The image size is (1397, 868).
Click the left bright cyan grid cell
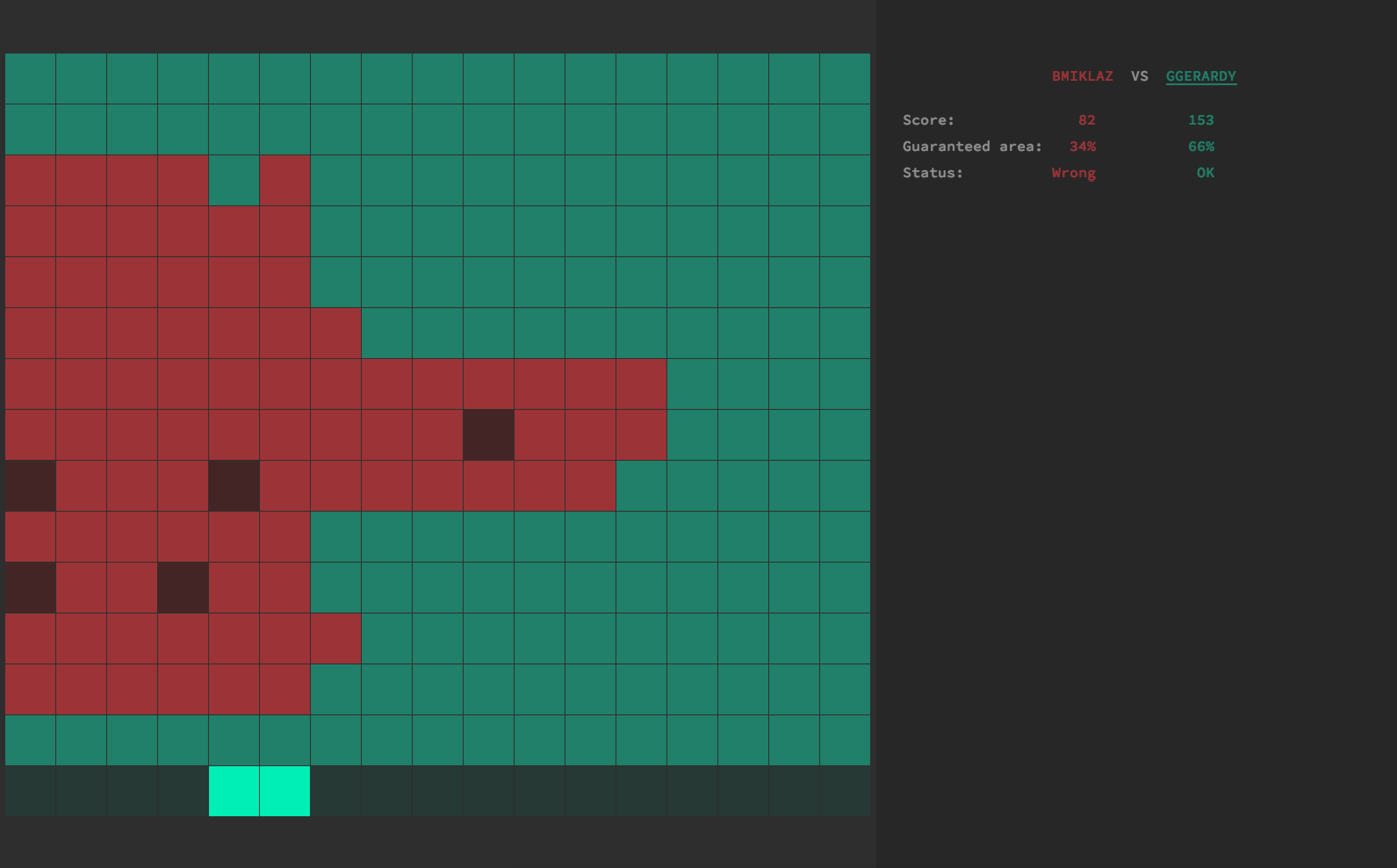click(x=234, y=791)
